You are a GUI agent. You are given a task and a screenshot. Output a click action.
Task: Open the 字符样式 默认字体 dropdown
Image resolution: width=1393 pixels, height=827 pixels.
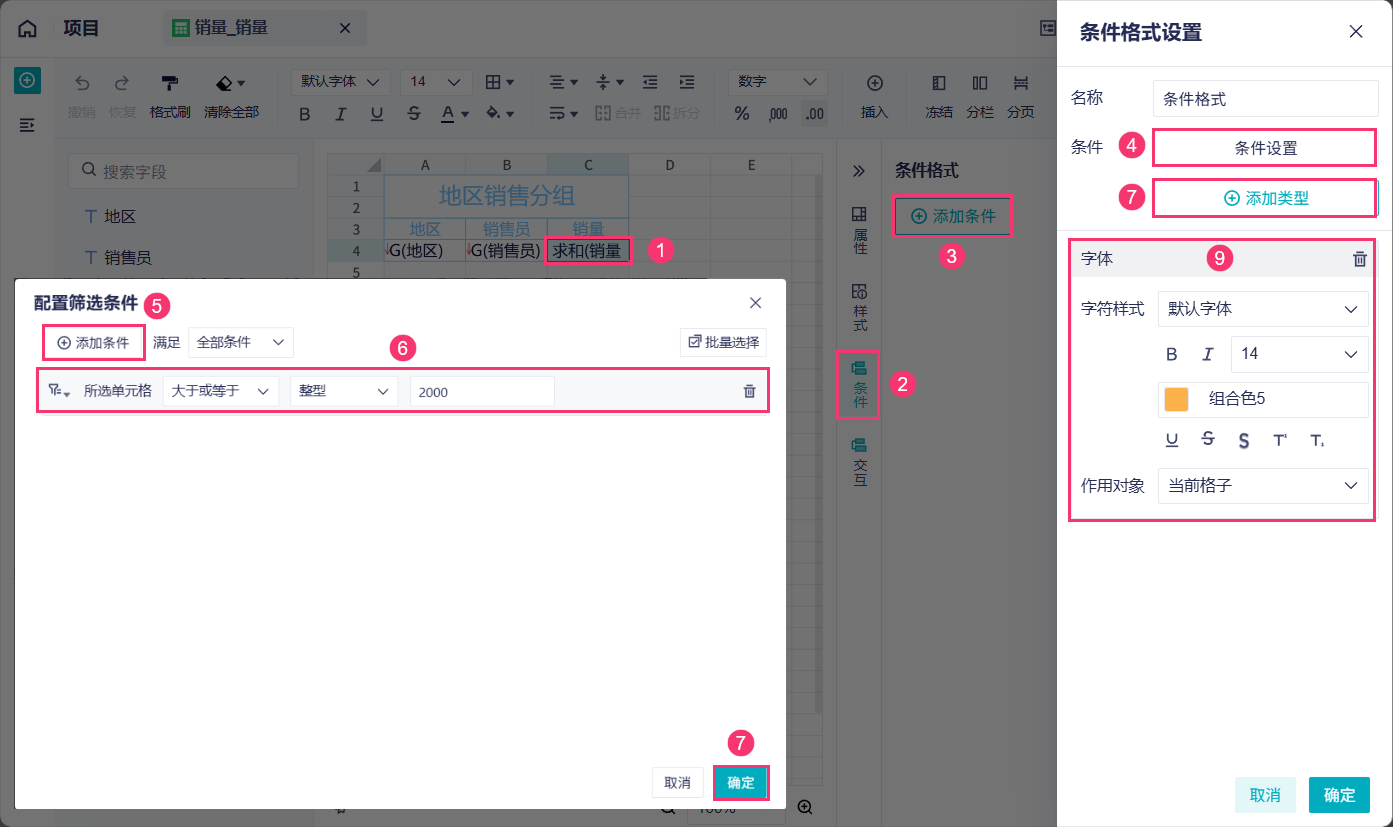click(1263, 309)
